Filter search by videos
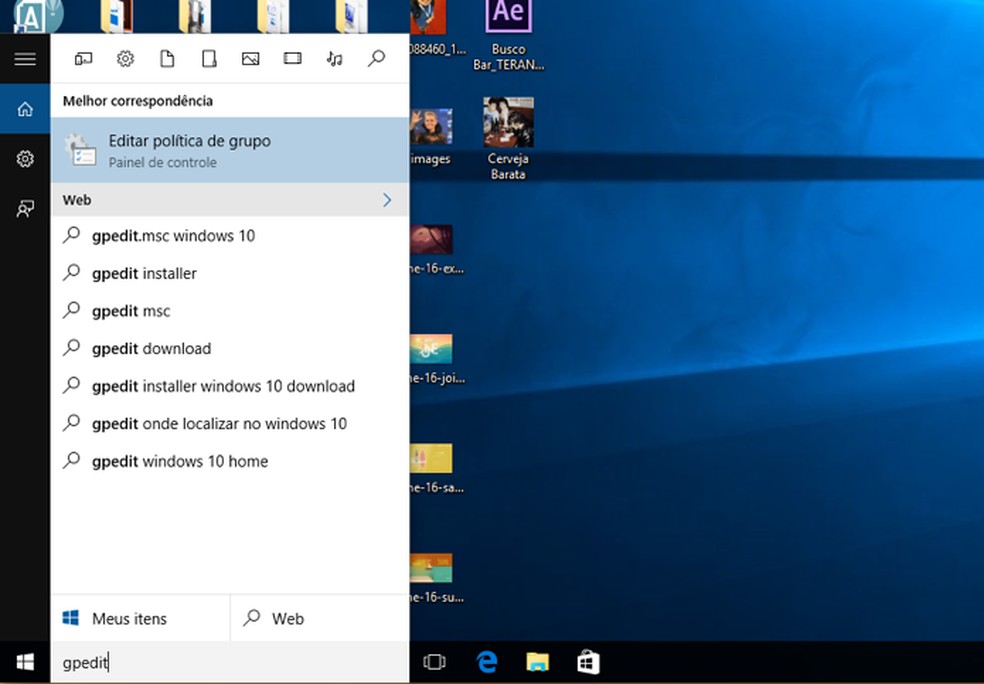 coord(292,58)
